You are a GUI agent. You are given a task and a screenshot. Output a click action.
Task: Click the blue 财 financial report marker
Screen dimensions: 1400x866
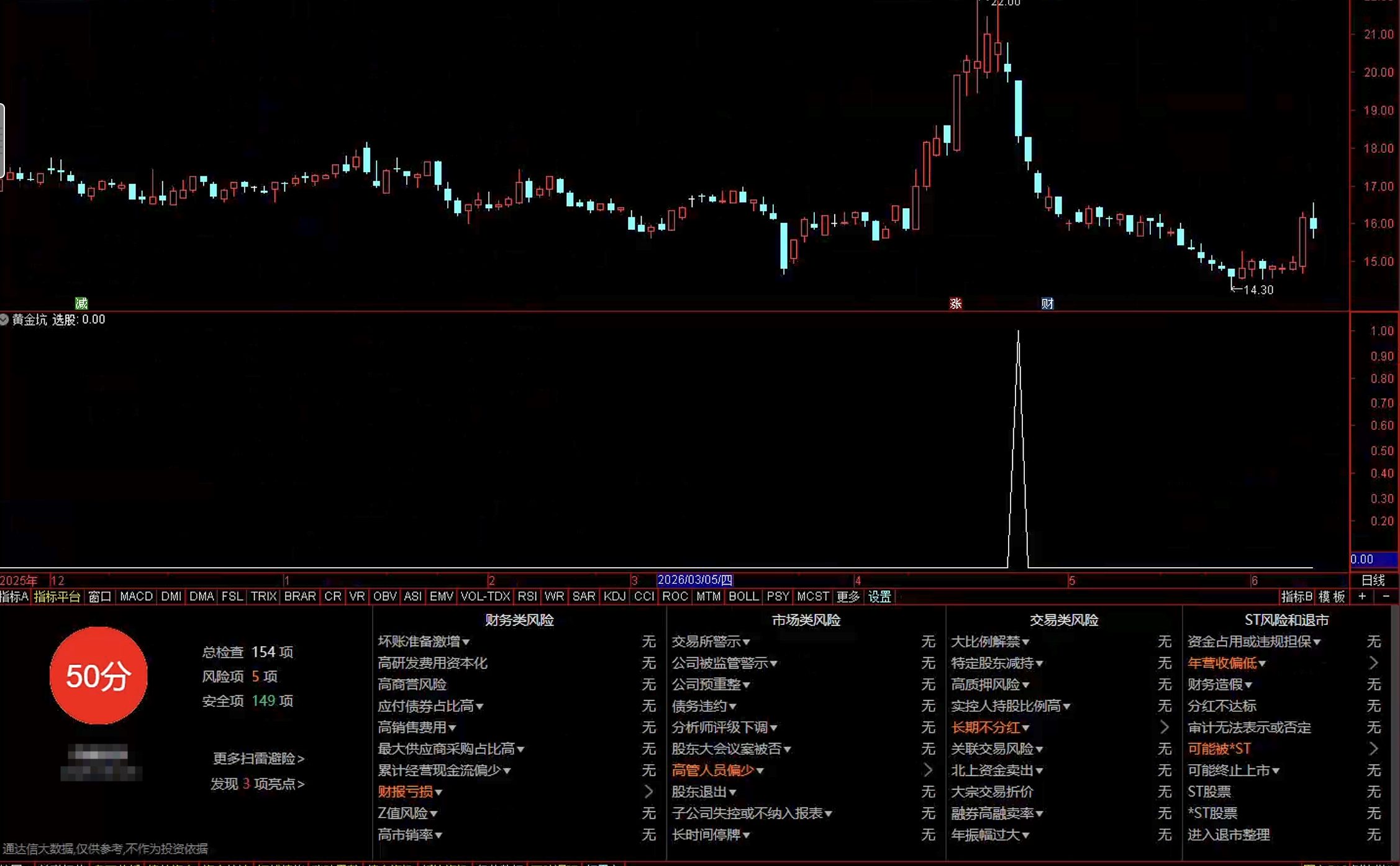(1047, 303)
